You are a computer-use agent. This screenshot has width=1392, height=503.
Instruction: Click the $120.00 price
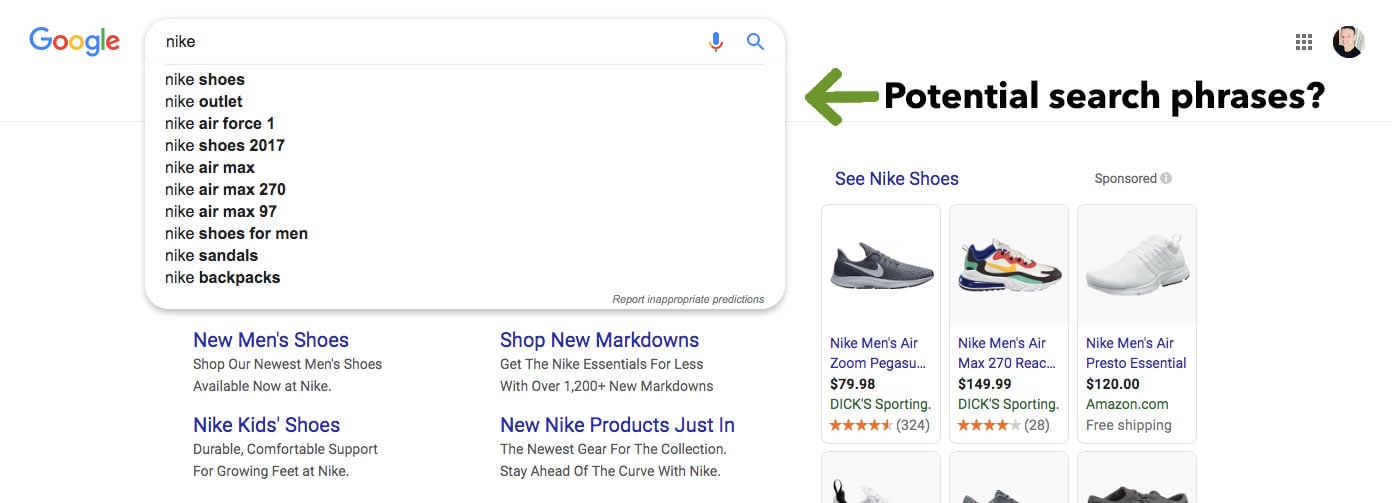[1112, 384]
